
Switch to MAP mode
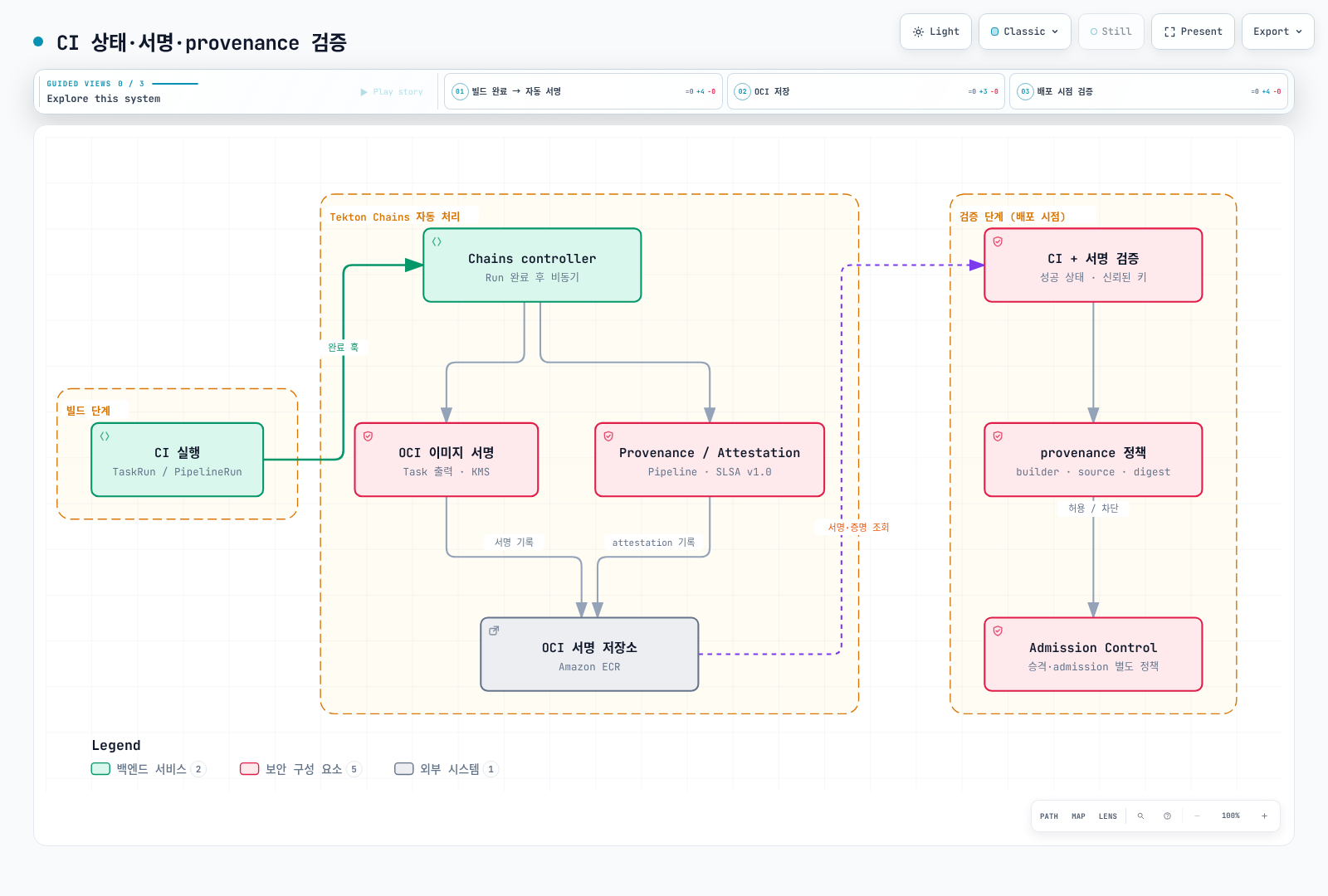click(1078, 816)
